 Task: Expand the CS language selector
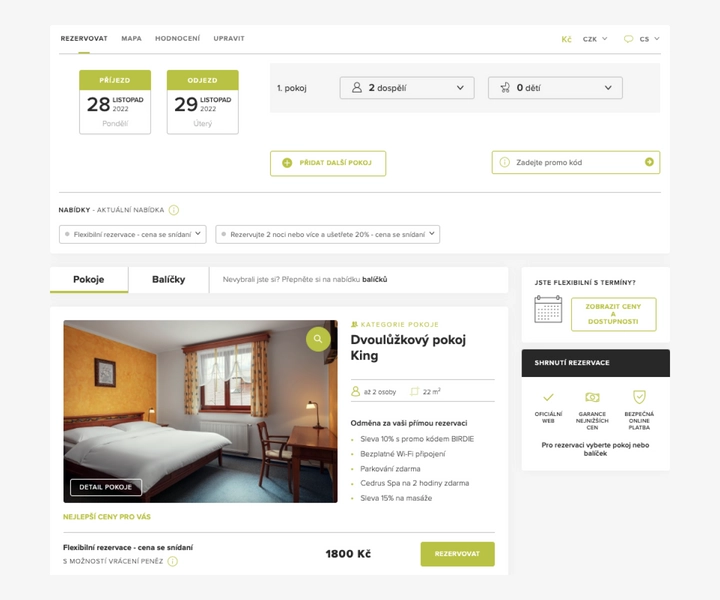click(x=649, y=39)
